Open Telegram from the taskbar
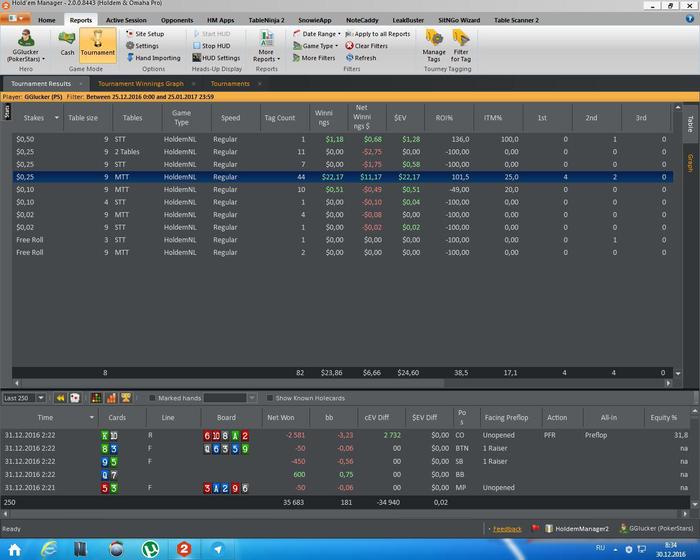This screenshot has height=560, width=700. pos(218,549)
